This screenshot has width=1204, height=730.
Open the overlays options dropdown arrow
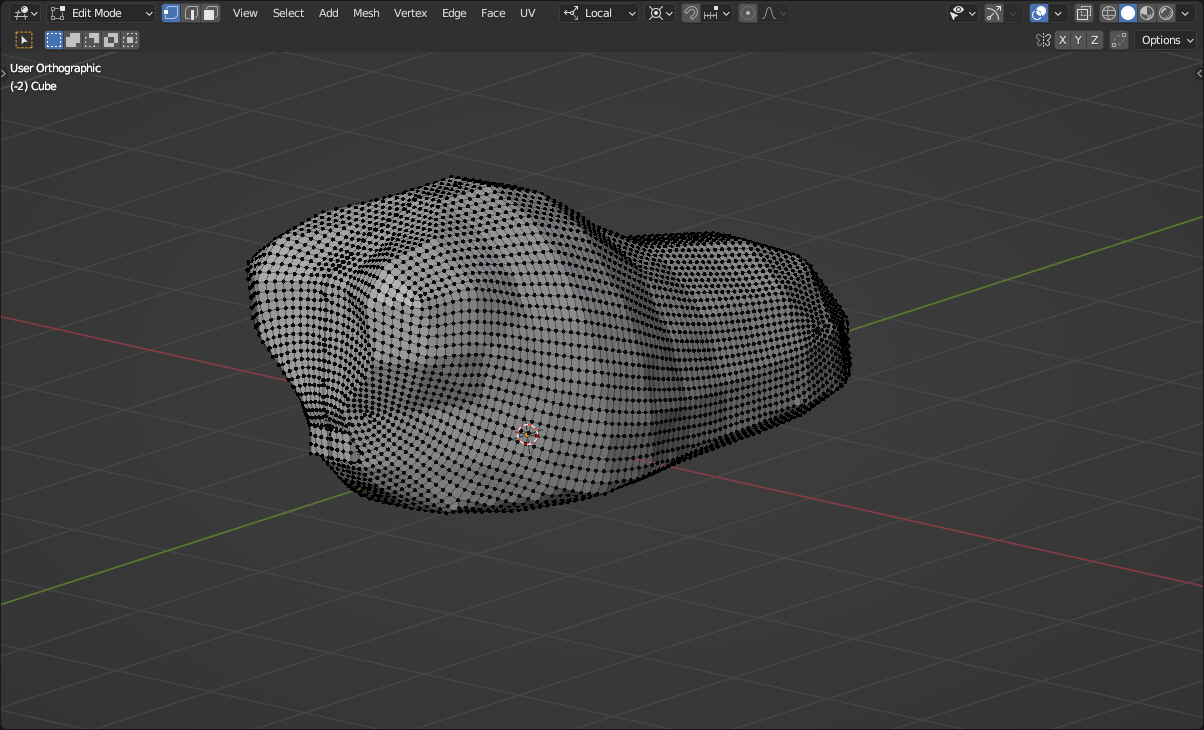tap(1058, 13)
